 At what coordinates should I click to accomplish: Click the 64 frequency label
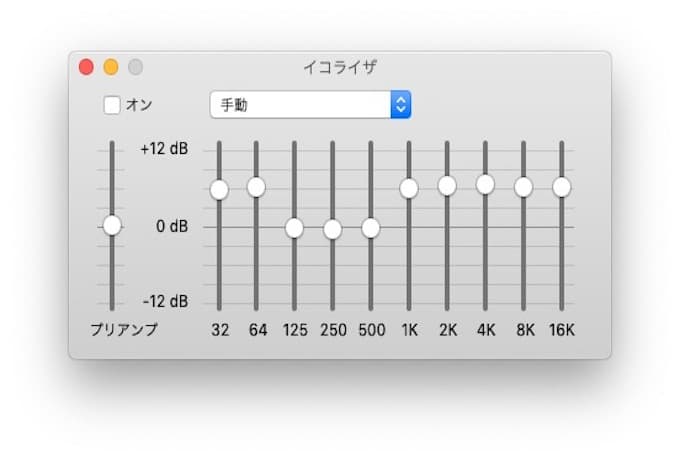pyautogui.click(x=258, y=330)
